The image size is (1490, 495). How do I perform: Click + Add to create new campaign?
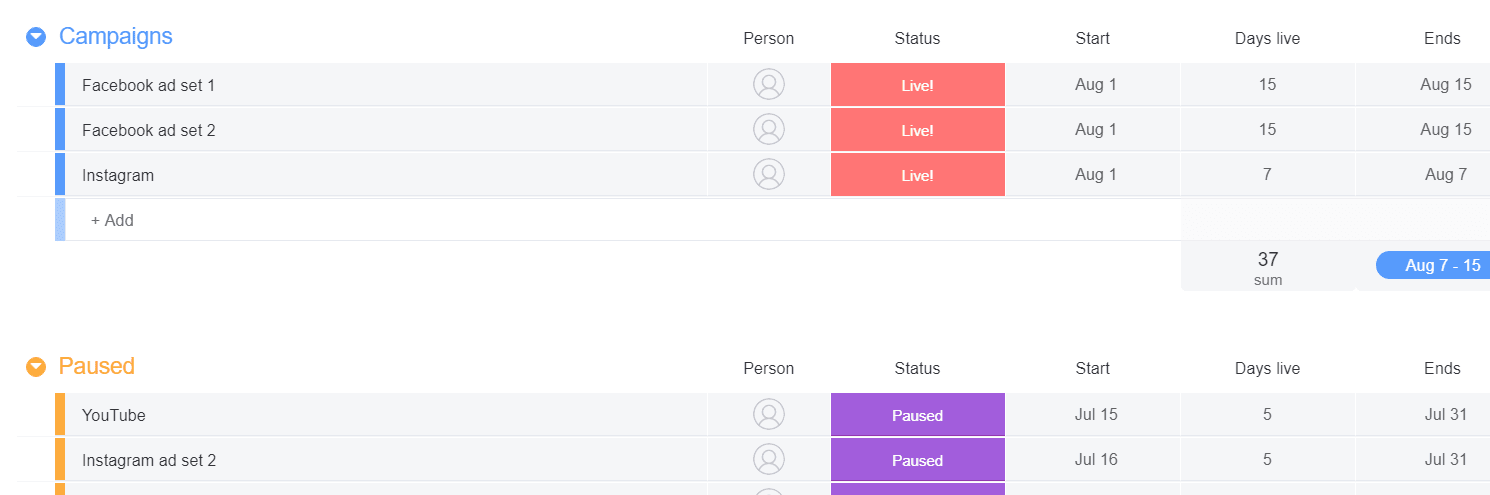point(112,220)
